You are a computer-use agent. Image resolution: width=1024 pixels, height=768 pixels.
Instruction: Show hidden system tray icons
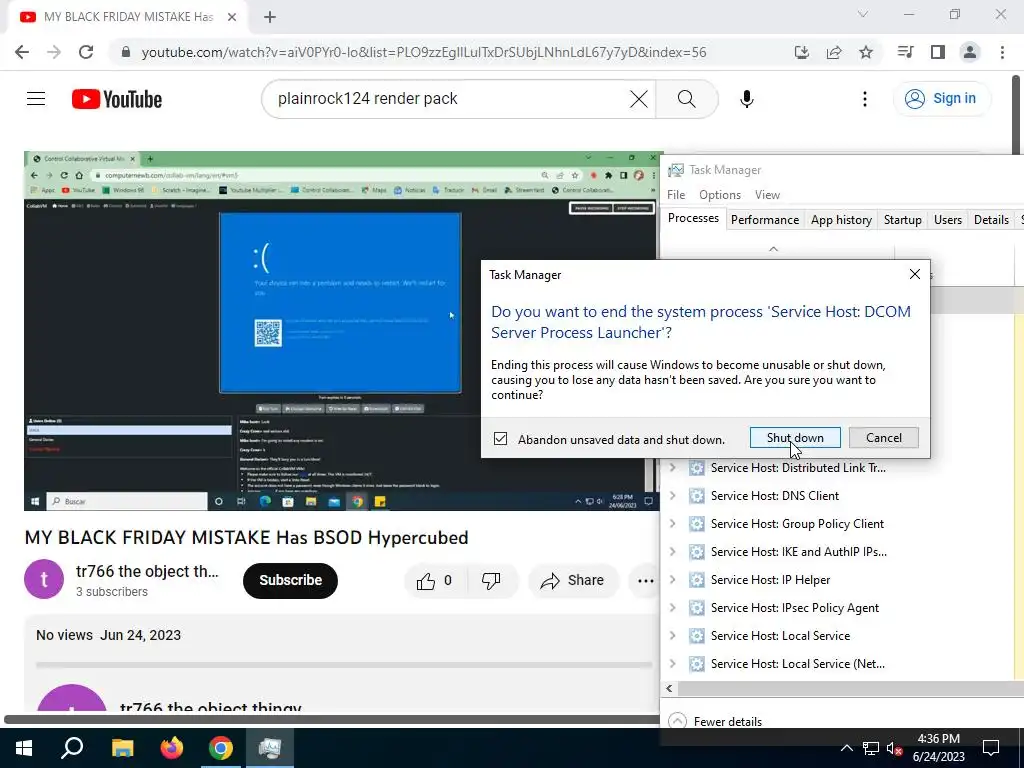click(846, 748)
